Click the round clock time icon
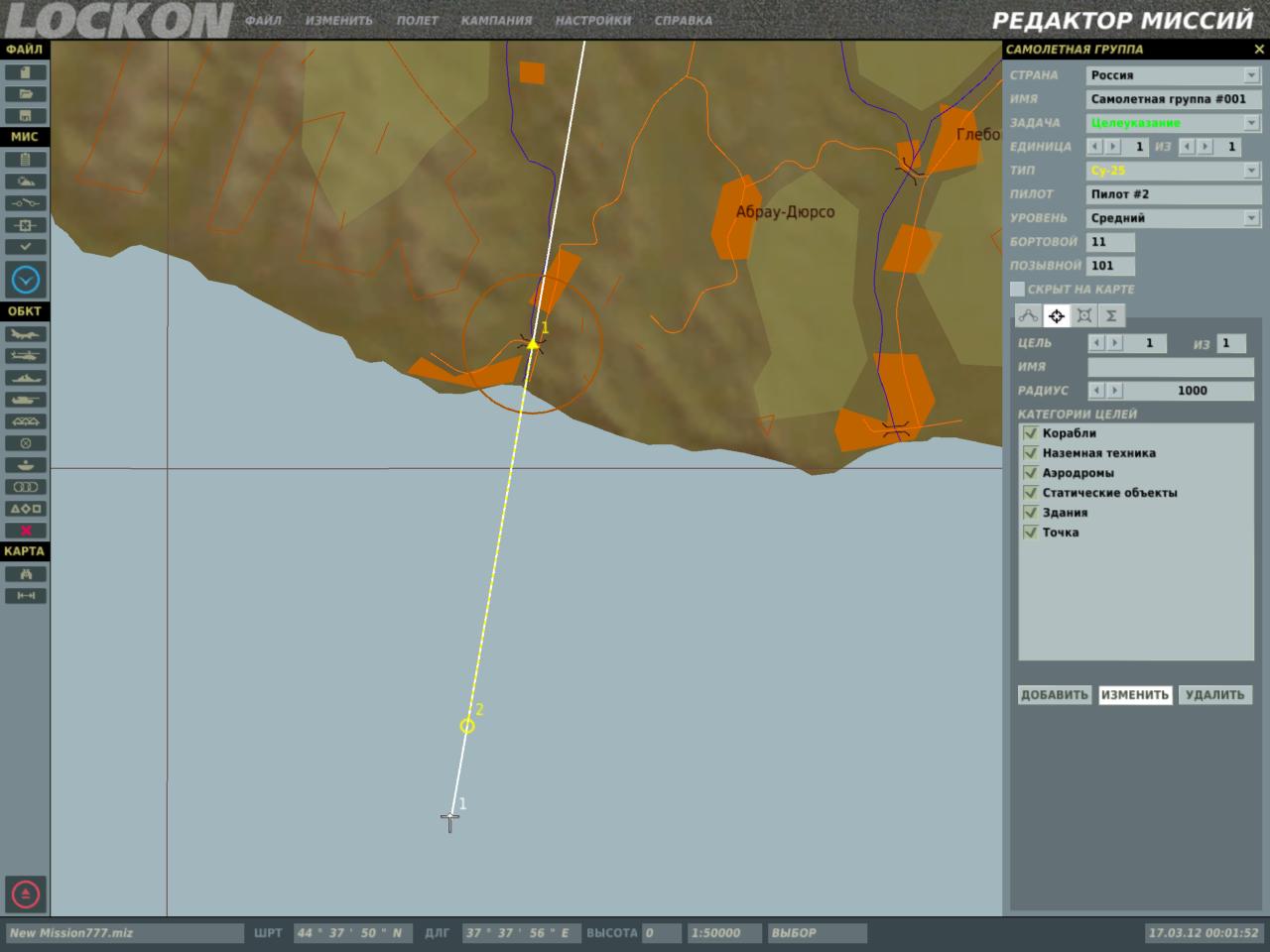This screenshot has width=1270, height=952. point(26,280)
